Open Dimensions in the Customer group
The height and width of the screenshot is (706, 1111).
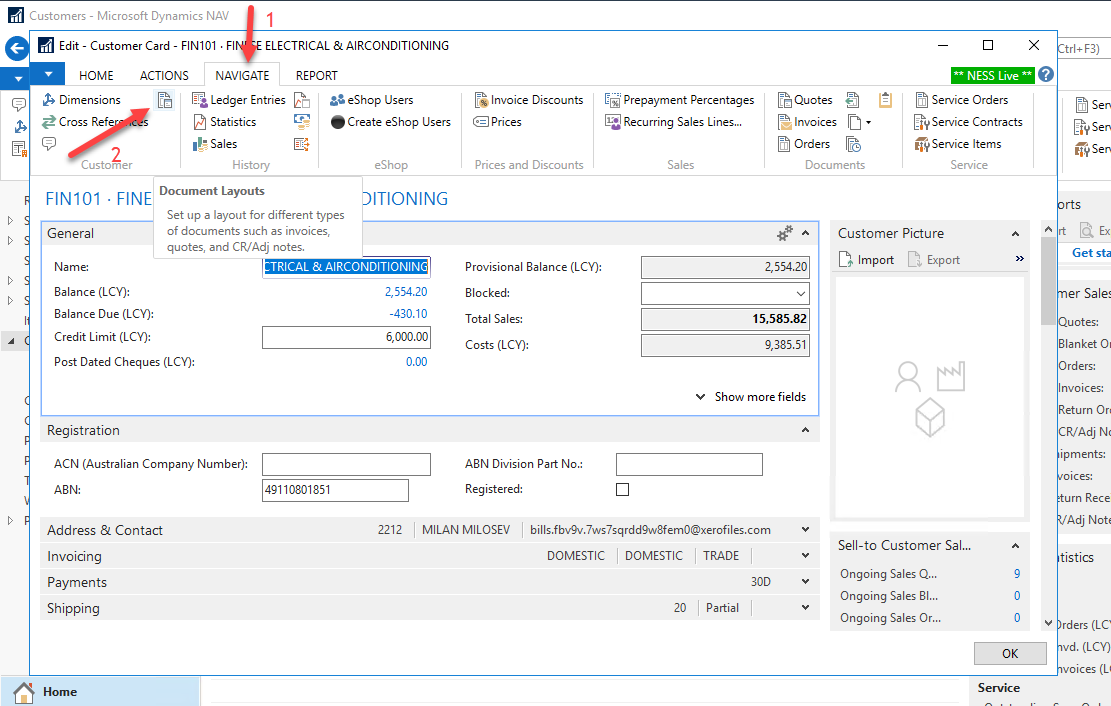(81, 100)
